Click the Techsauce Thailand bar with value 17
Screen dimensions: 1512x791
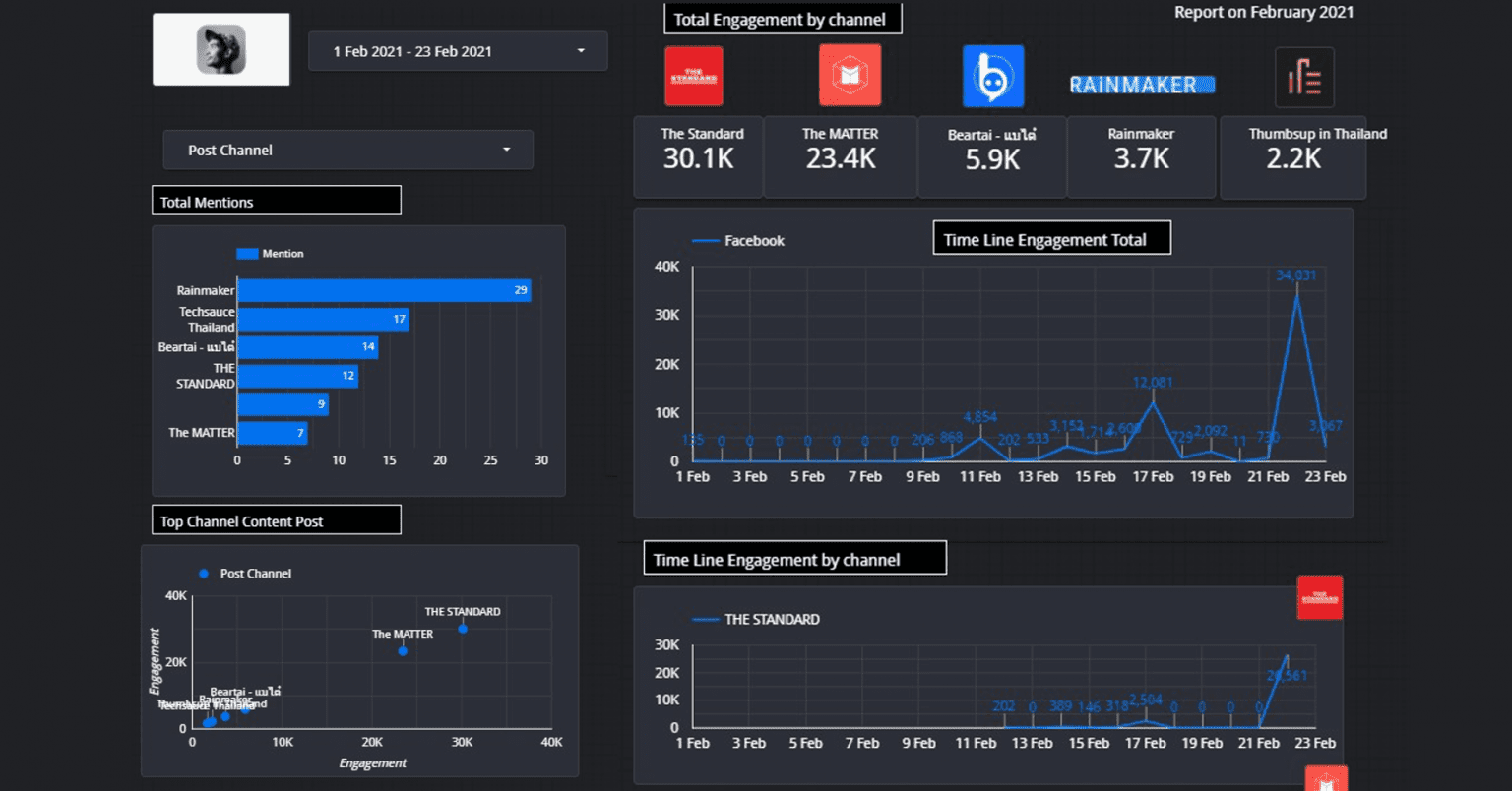click(323, 319)
